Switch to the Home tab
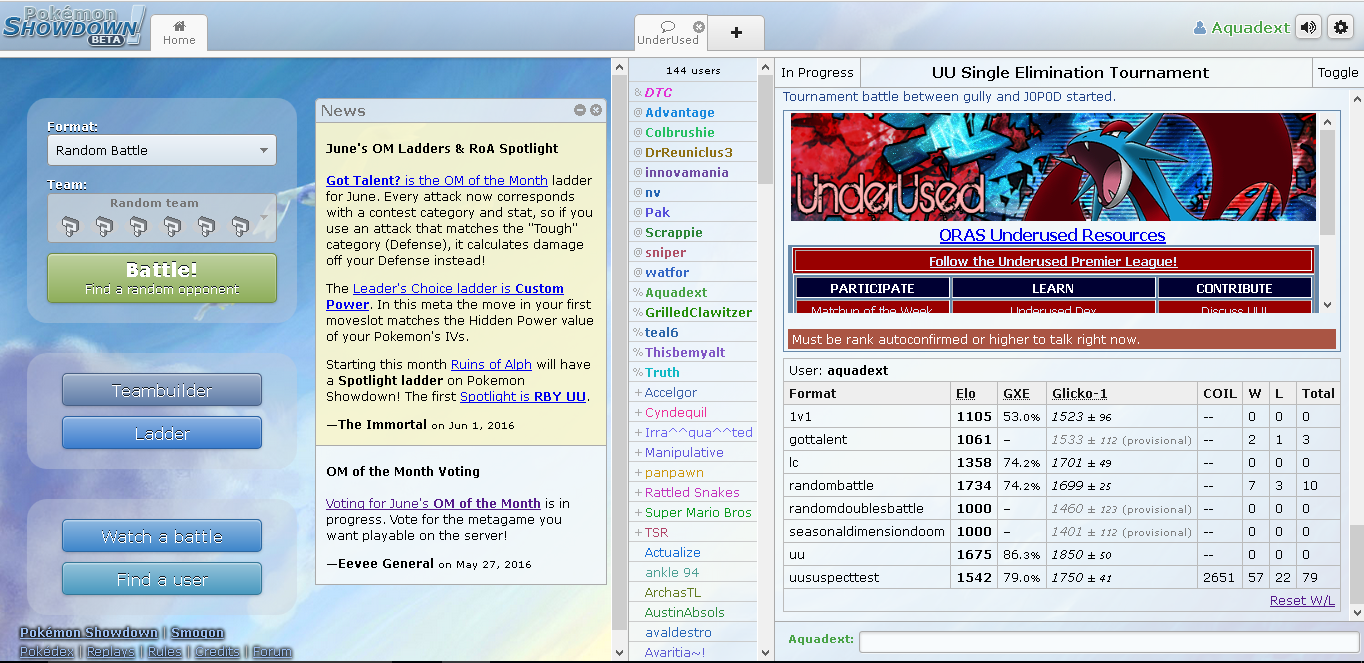The image size is (1364, 663). [x=179, y=32]
